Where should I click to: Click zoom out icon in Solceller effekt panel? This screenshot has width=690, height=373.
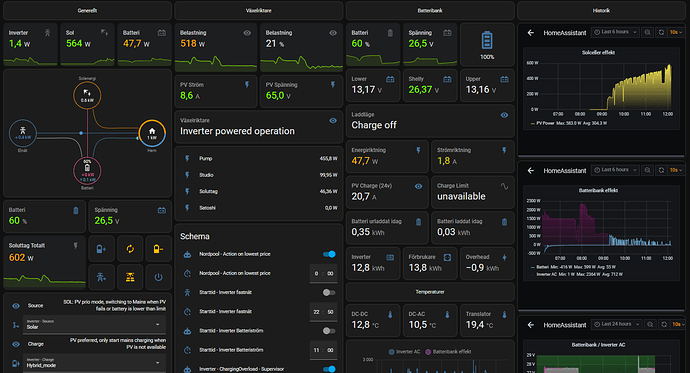[647, 32]
